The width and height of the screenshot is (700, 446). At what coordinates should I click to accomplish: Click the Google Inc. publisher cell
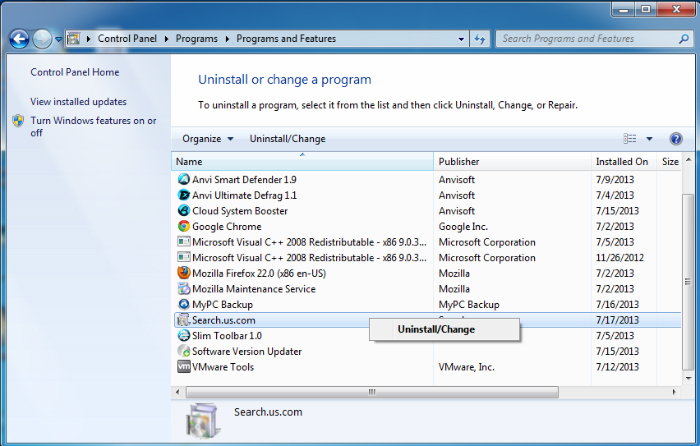coord(463,226)
